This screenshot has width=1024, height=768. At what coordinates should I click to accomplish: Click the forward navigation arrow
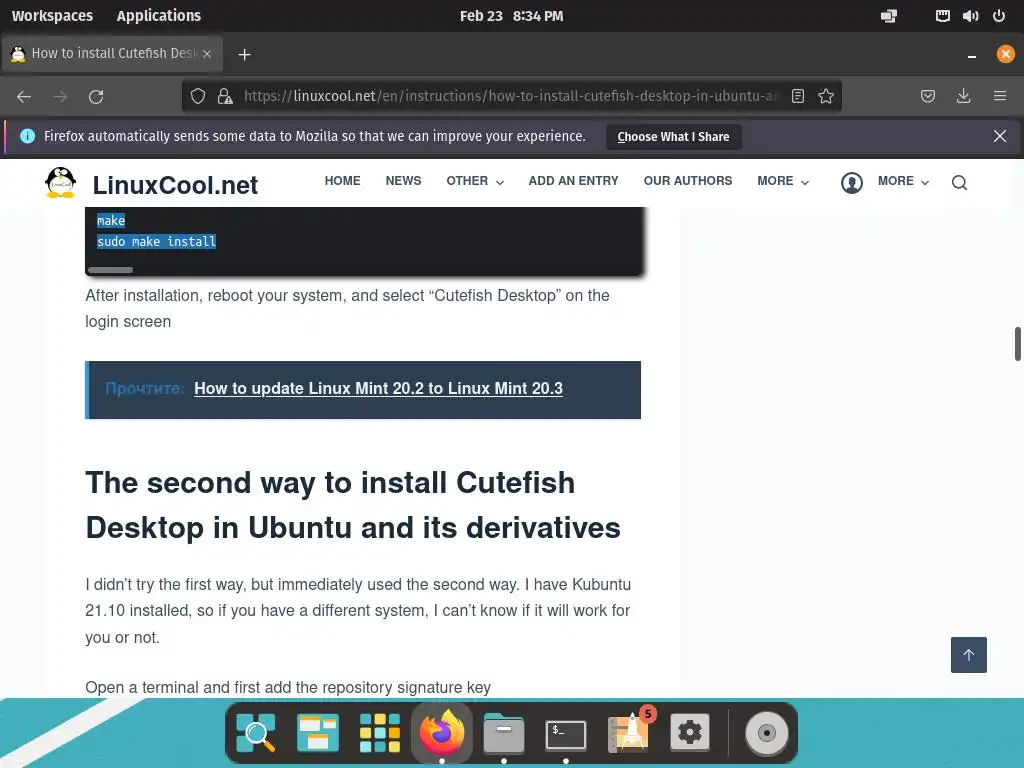click(x=60, y=97)
